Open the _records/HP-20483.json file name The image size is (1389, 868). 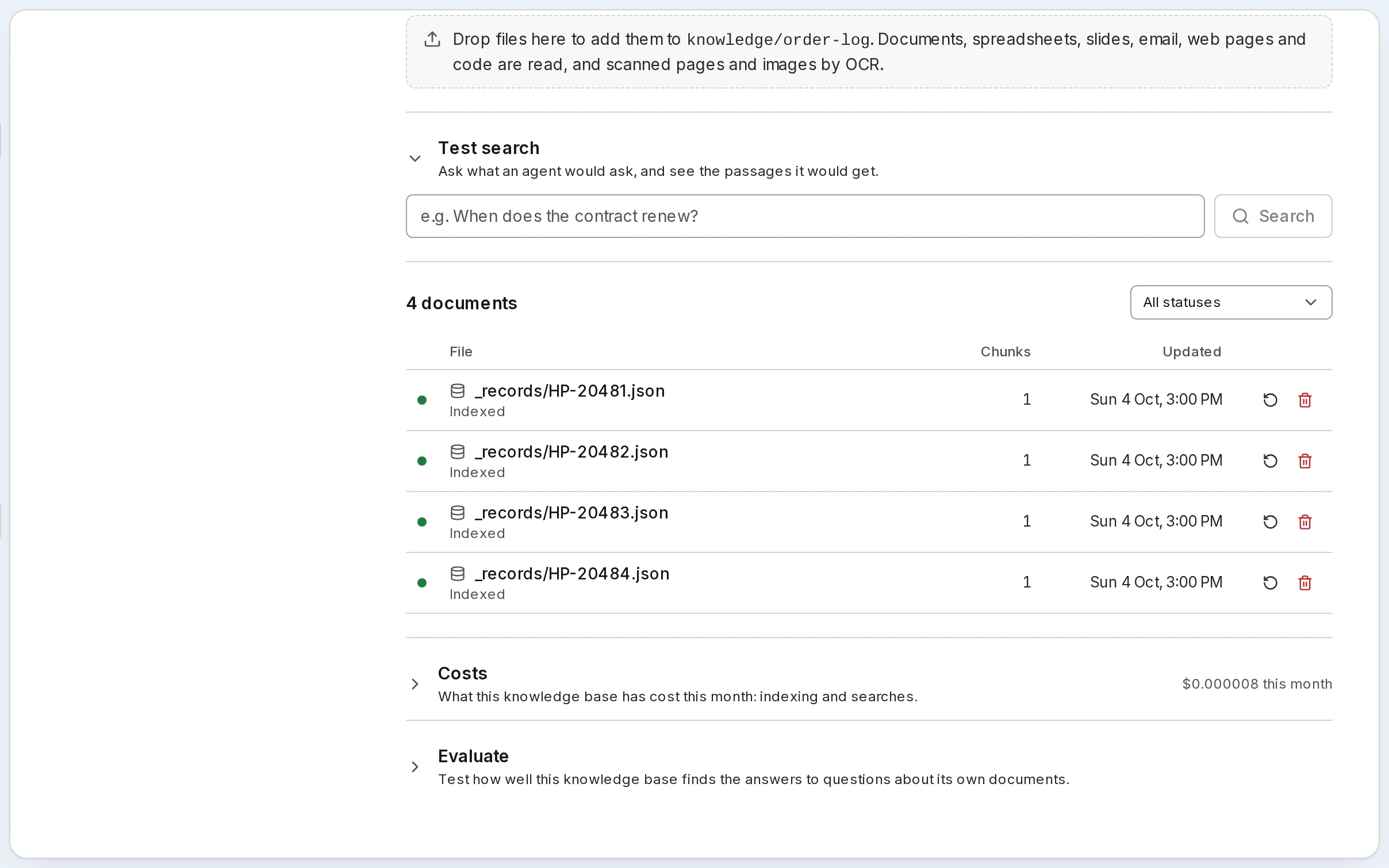(571, 513)
